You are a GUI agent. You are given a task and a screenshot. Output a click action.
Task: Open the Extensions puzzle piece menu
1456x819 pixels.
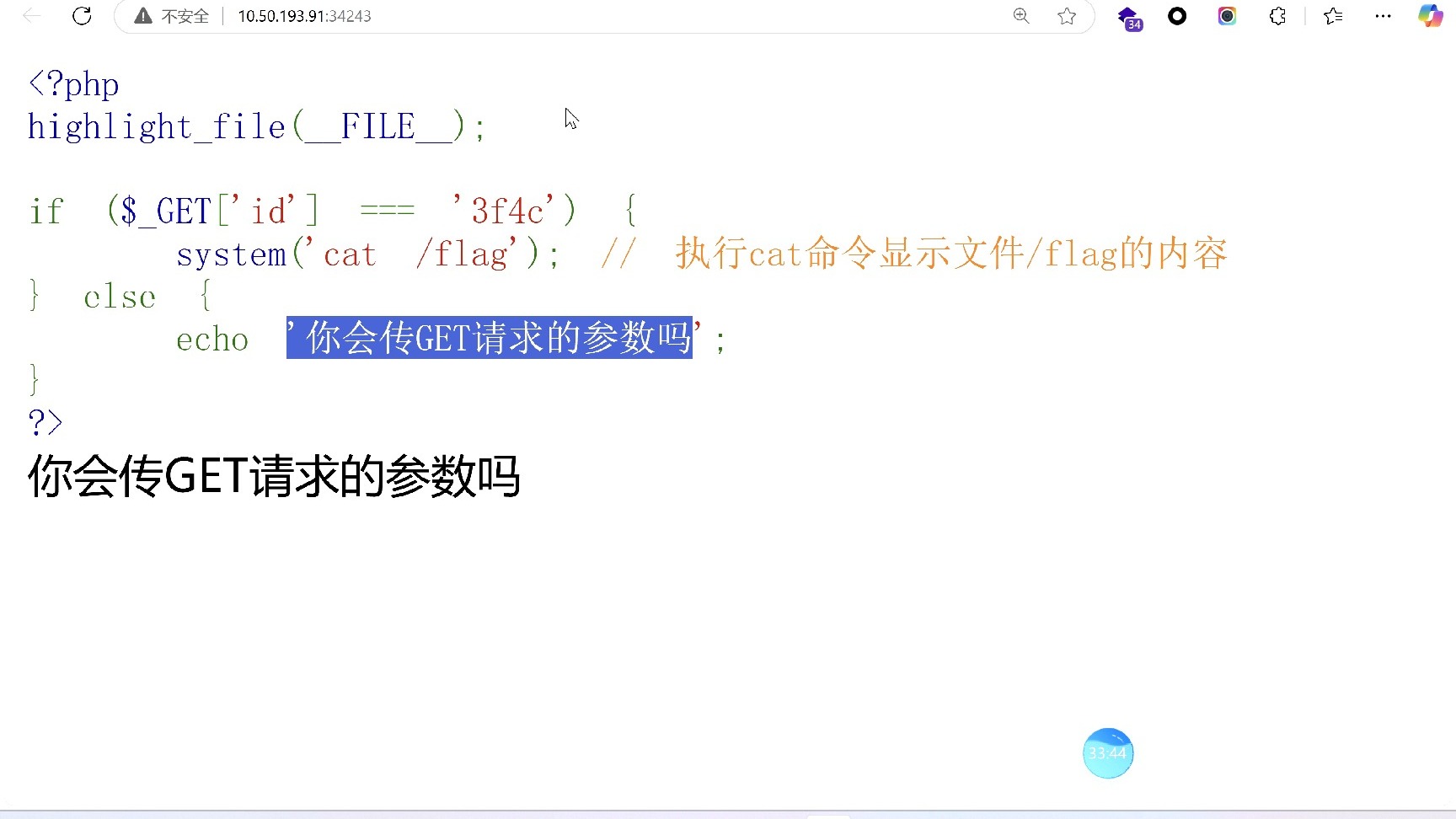(x=1277, y=16)
